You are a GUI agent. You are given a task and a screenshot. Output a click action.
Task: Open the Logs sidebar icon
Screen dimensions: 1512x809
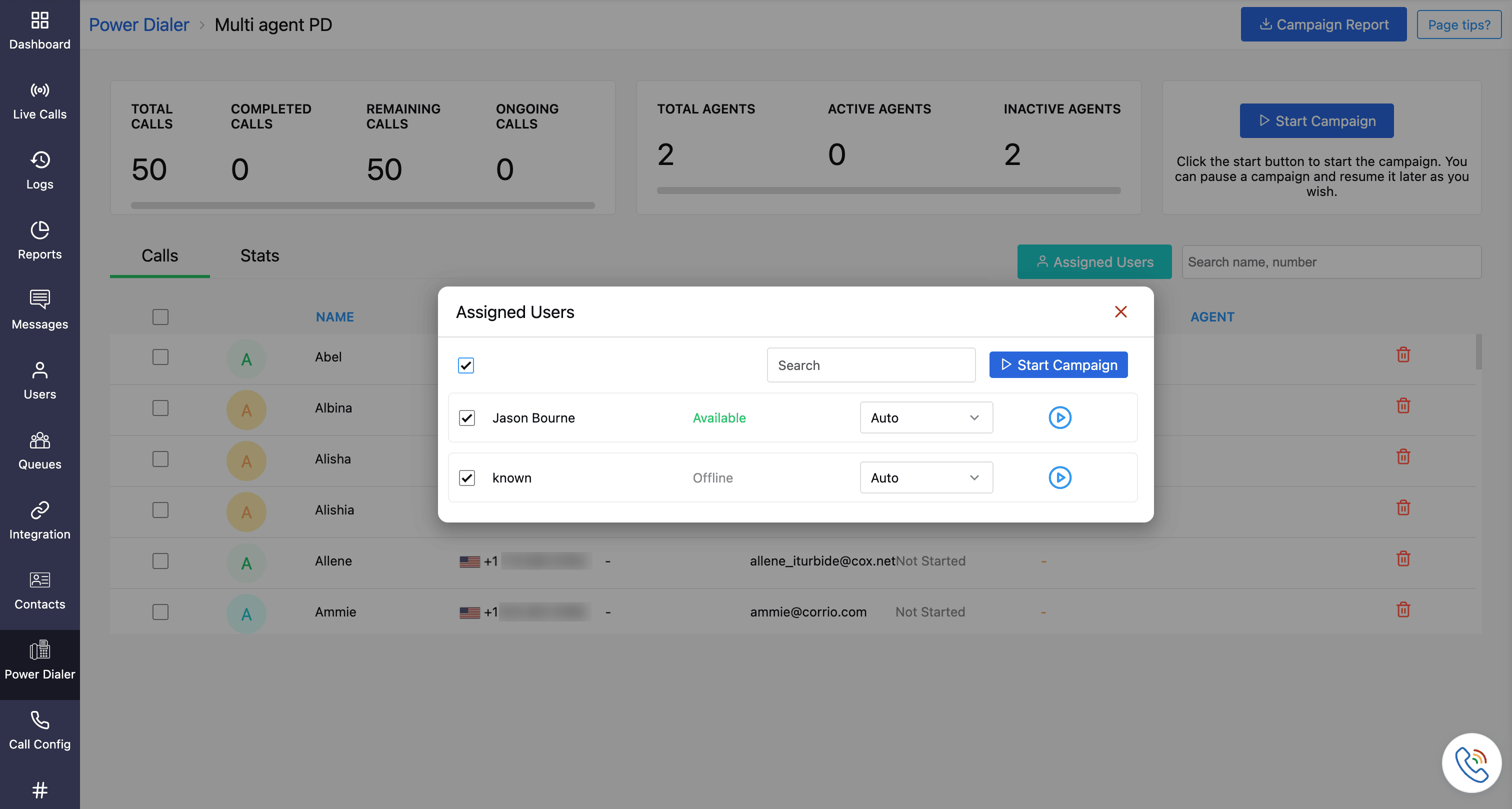coord(39,171)
